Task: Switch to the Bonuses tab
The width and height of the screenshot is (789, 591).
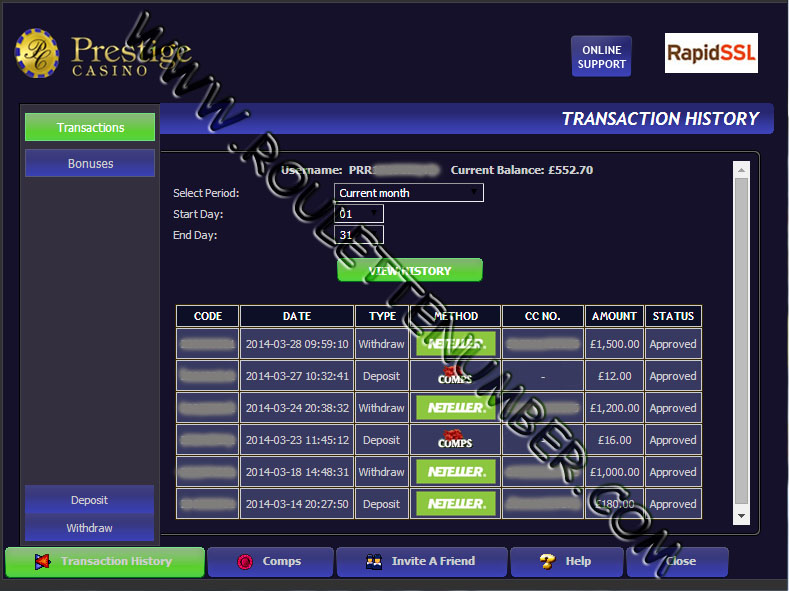Action: (x=90, y=163)
